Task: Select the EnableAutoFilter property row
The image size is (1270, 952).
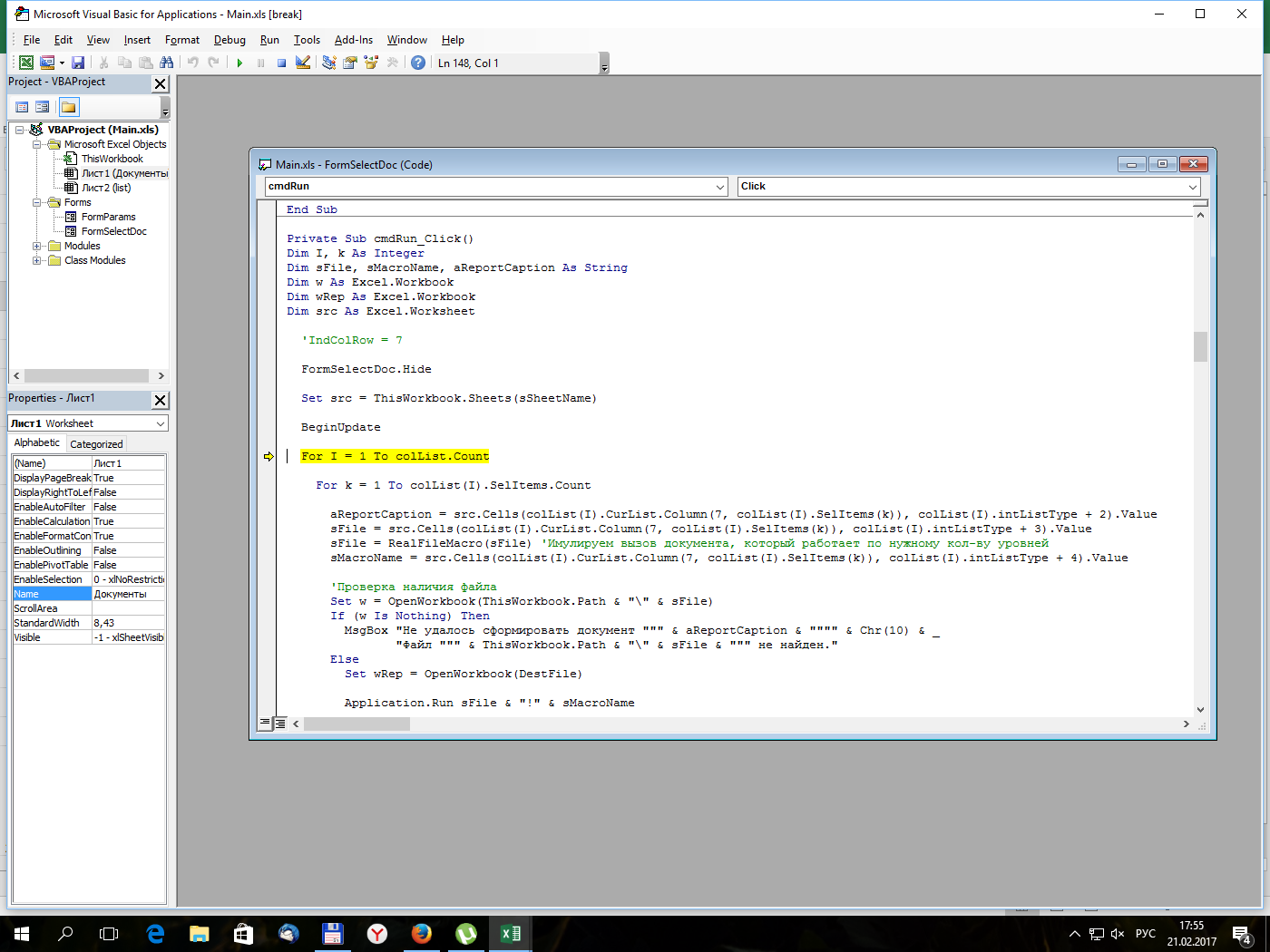Action: click(89, 507)
